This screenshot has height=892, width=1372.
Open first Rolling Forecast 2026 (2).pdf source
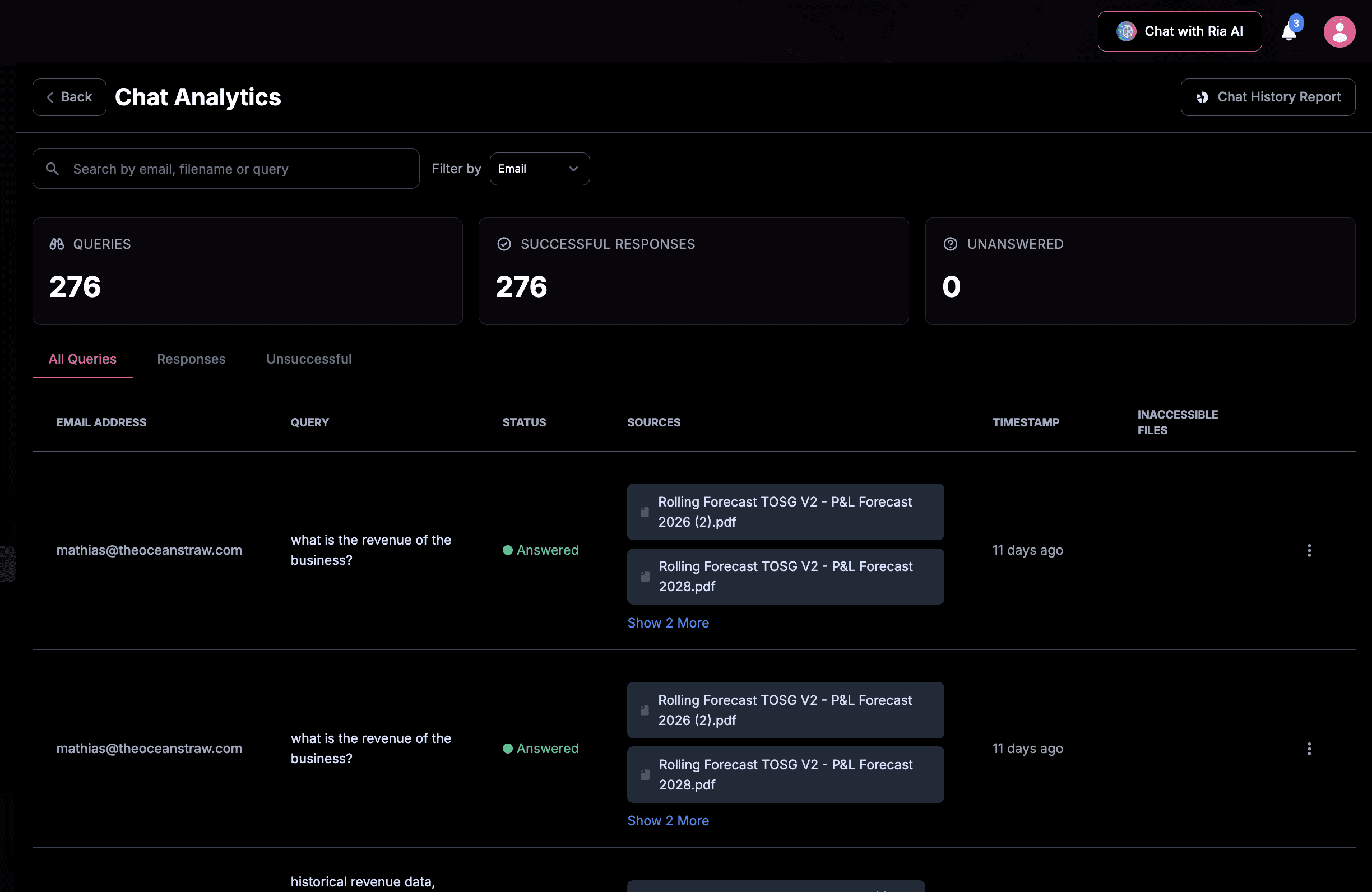tap(785, 512)
